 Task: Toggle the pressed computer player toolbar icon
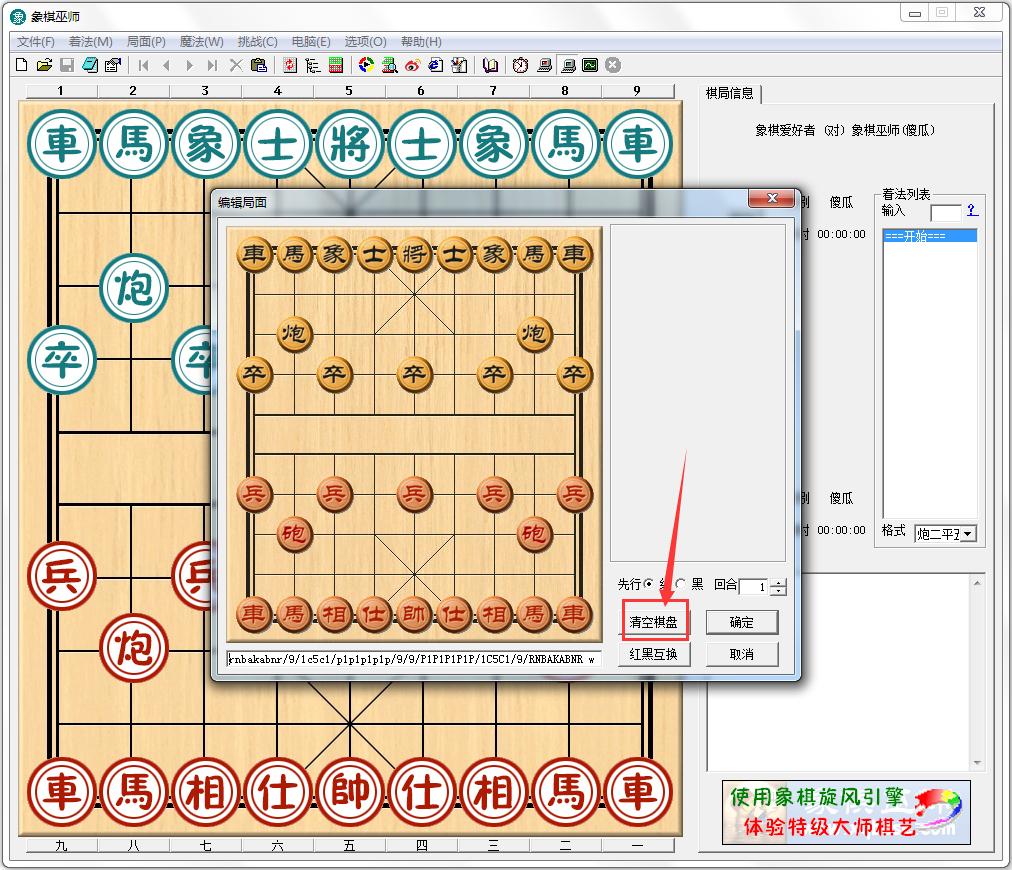(x=568, y=65)
